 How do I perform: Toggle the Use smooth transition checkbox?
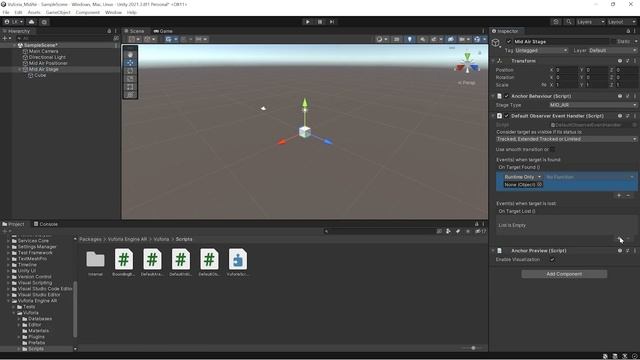(552, 149)
